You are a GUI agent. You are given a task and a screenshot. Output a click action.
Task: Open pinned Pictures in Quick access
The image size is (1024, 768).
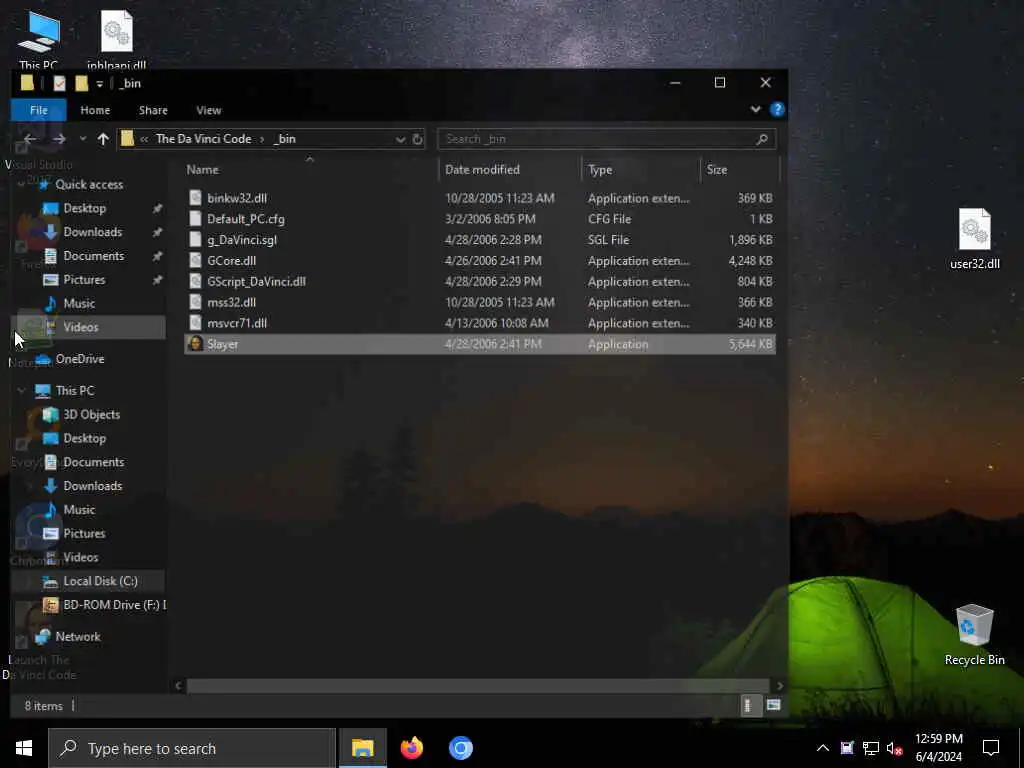pos(84,280)
